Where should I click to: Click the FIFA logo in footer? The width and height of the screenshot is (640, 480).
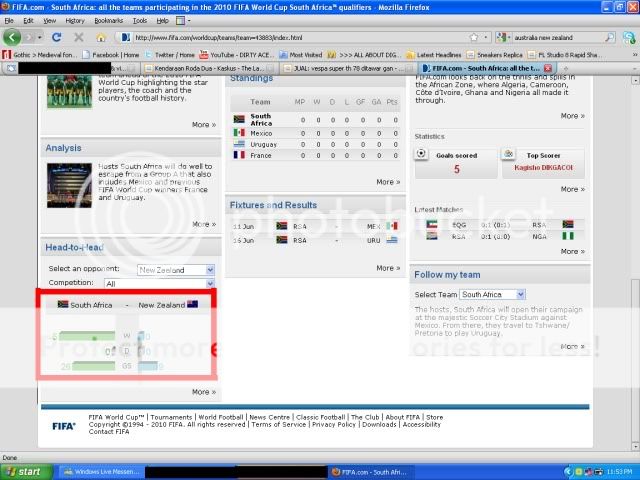[x=64, y=426]
